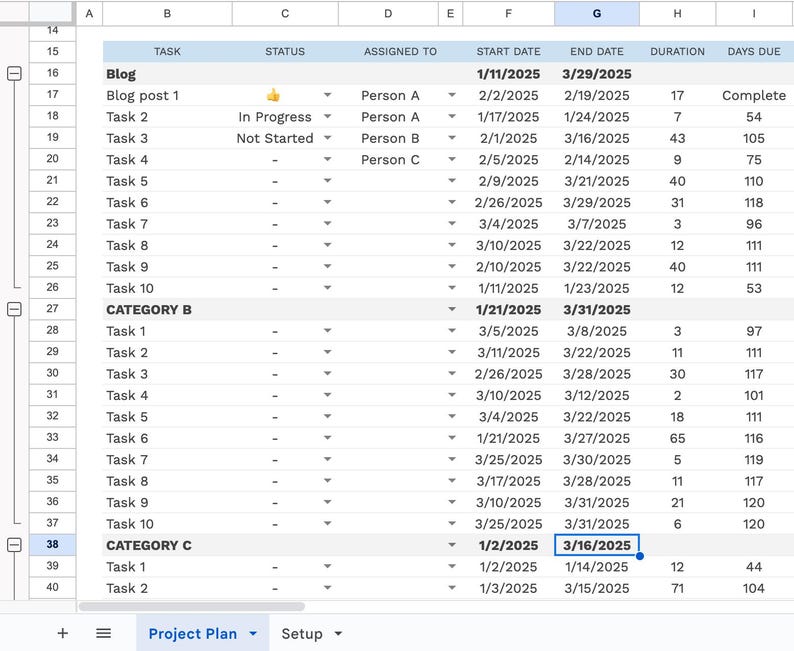
Task: Click the DURATION heading cell
Action: click(678, 52)
